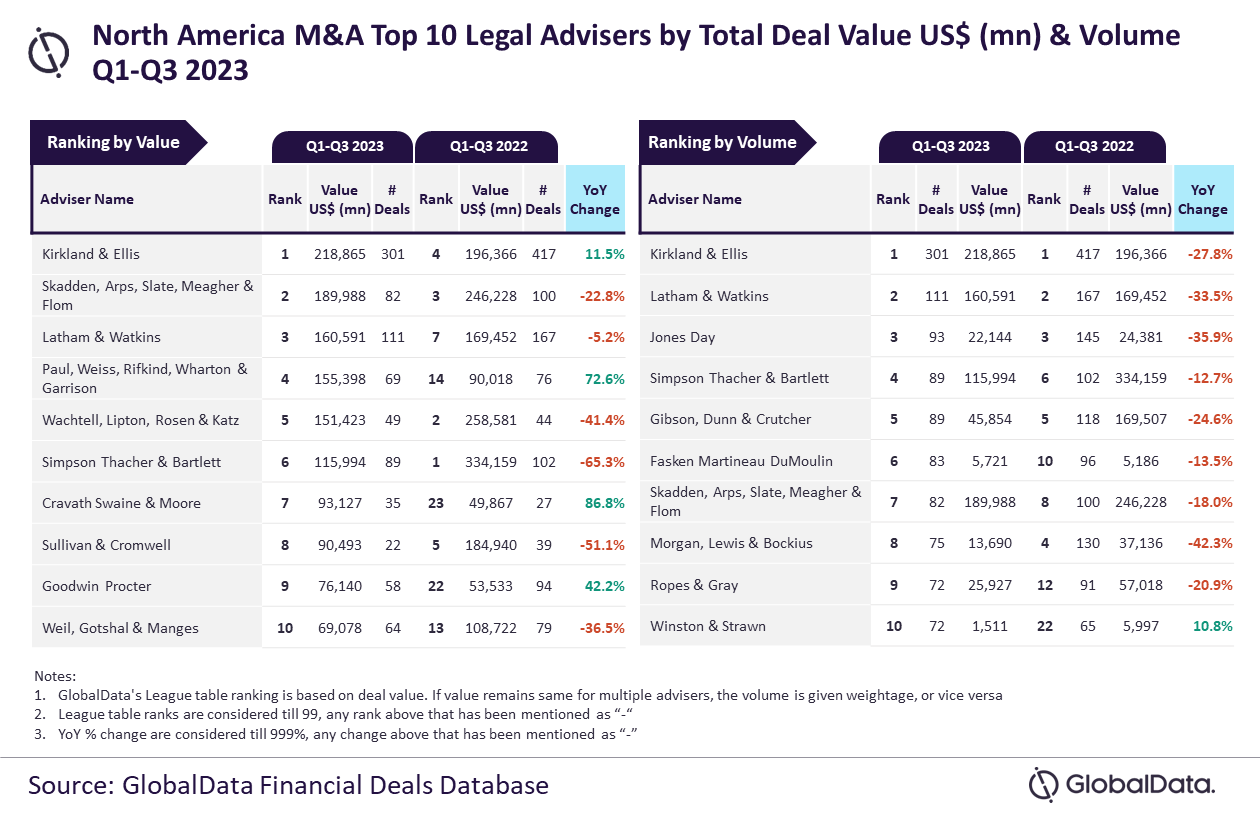Click the Winston & Strawn 10.8% change value
Viewport: 1260px width, 816px height.
coord(1211,626)
